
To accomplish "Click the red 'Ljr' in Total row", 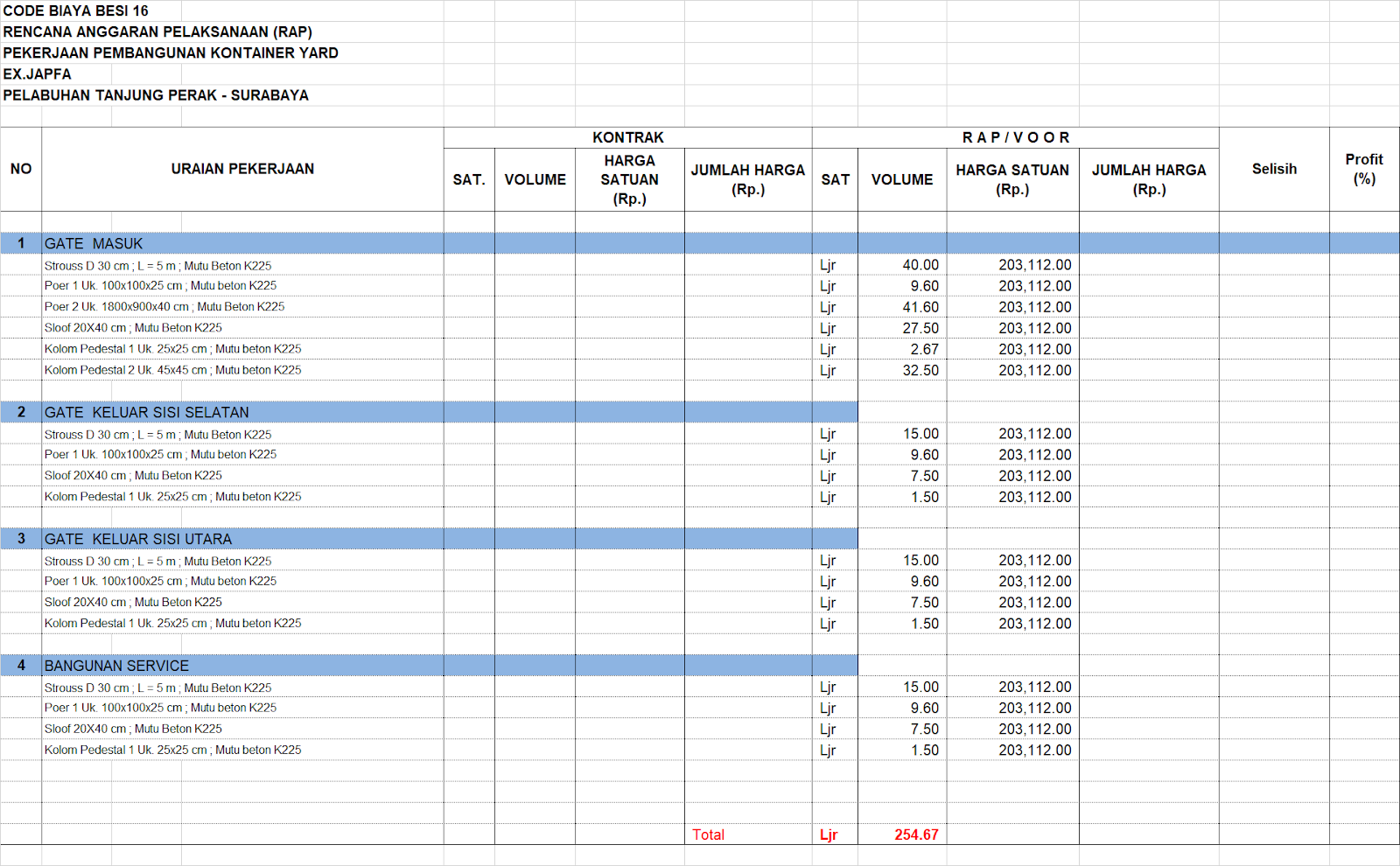I will click(x=828, y=835).
